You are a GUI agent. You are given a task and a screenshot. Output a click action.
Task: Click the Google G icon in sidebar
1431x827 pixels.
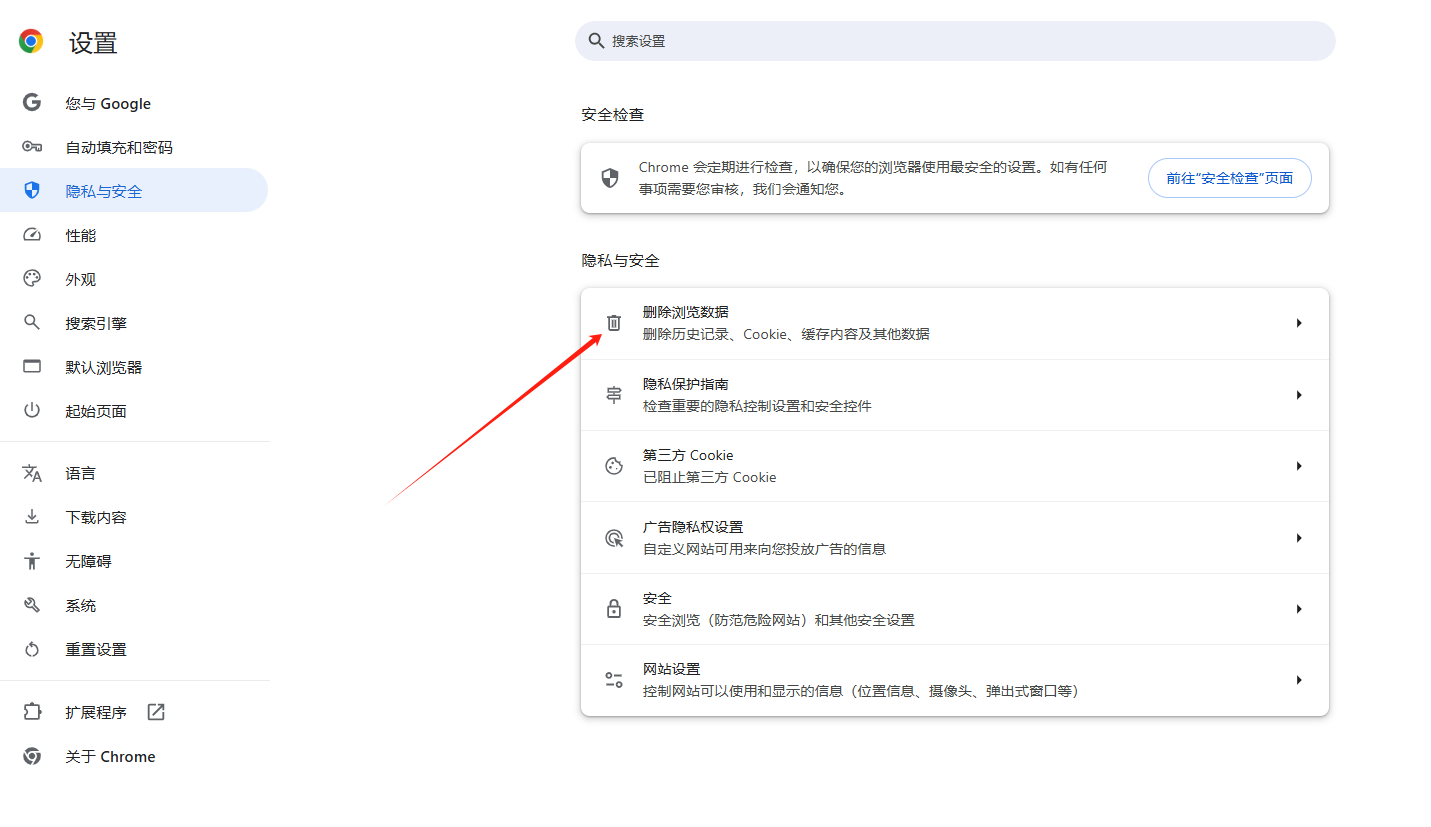pos(32,103)
